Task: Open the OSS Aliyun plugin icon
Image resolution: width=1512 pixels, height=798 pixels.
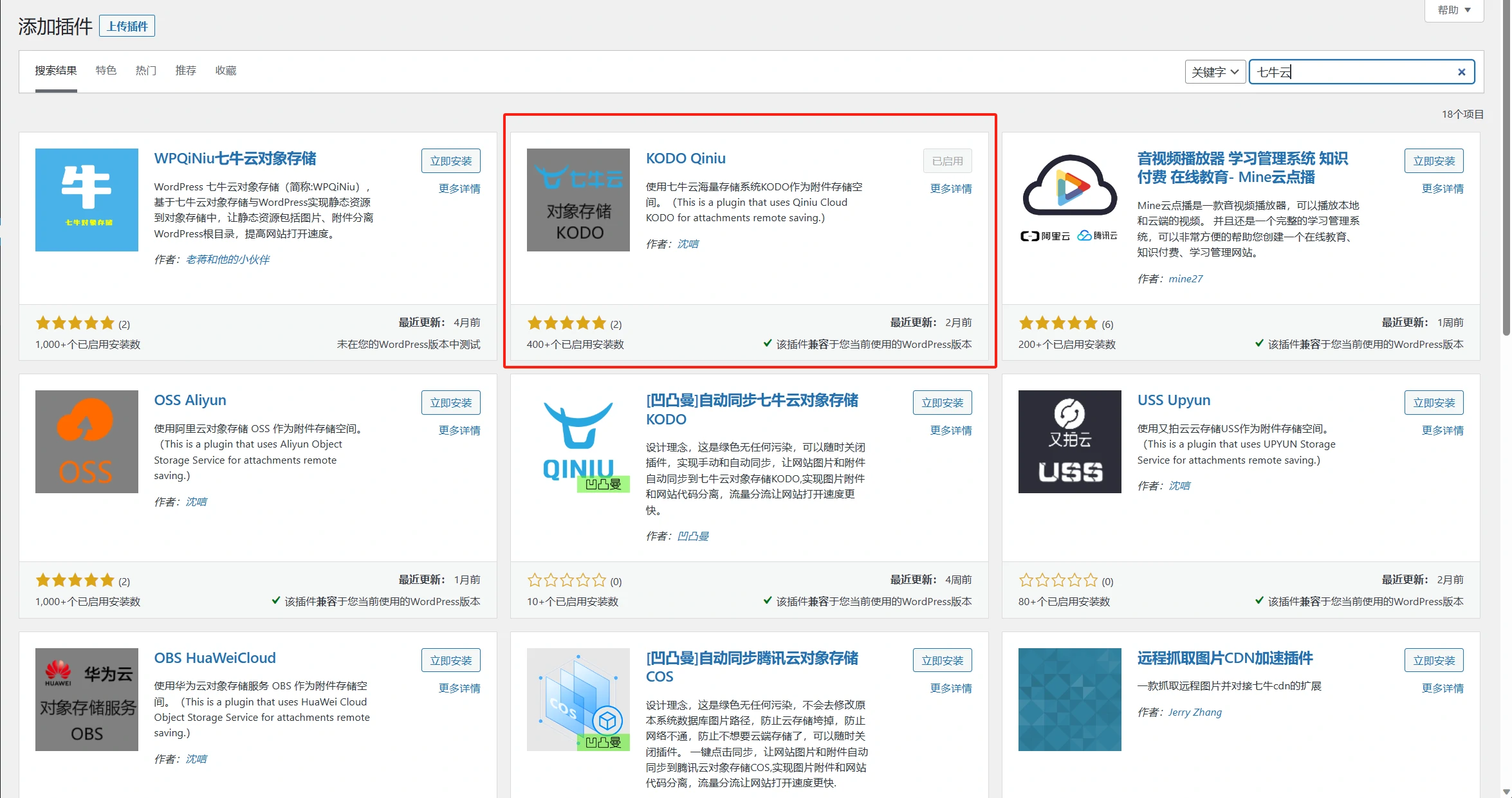Action: coord(87,442)
